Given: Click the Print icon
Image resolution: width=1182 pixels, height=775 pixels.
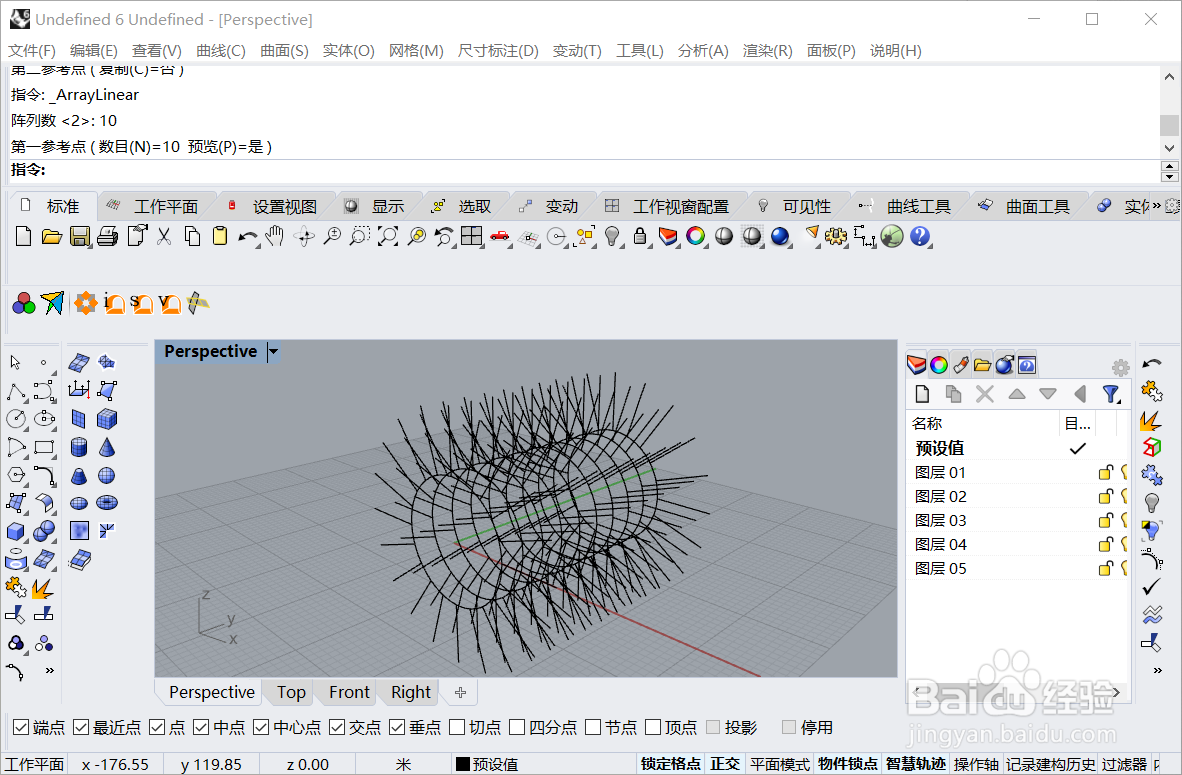Looking at the screenshot, I should (107, 237).
